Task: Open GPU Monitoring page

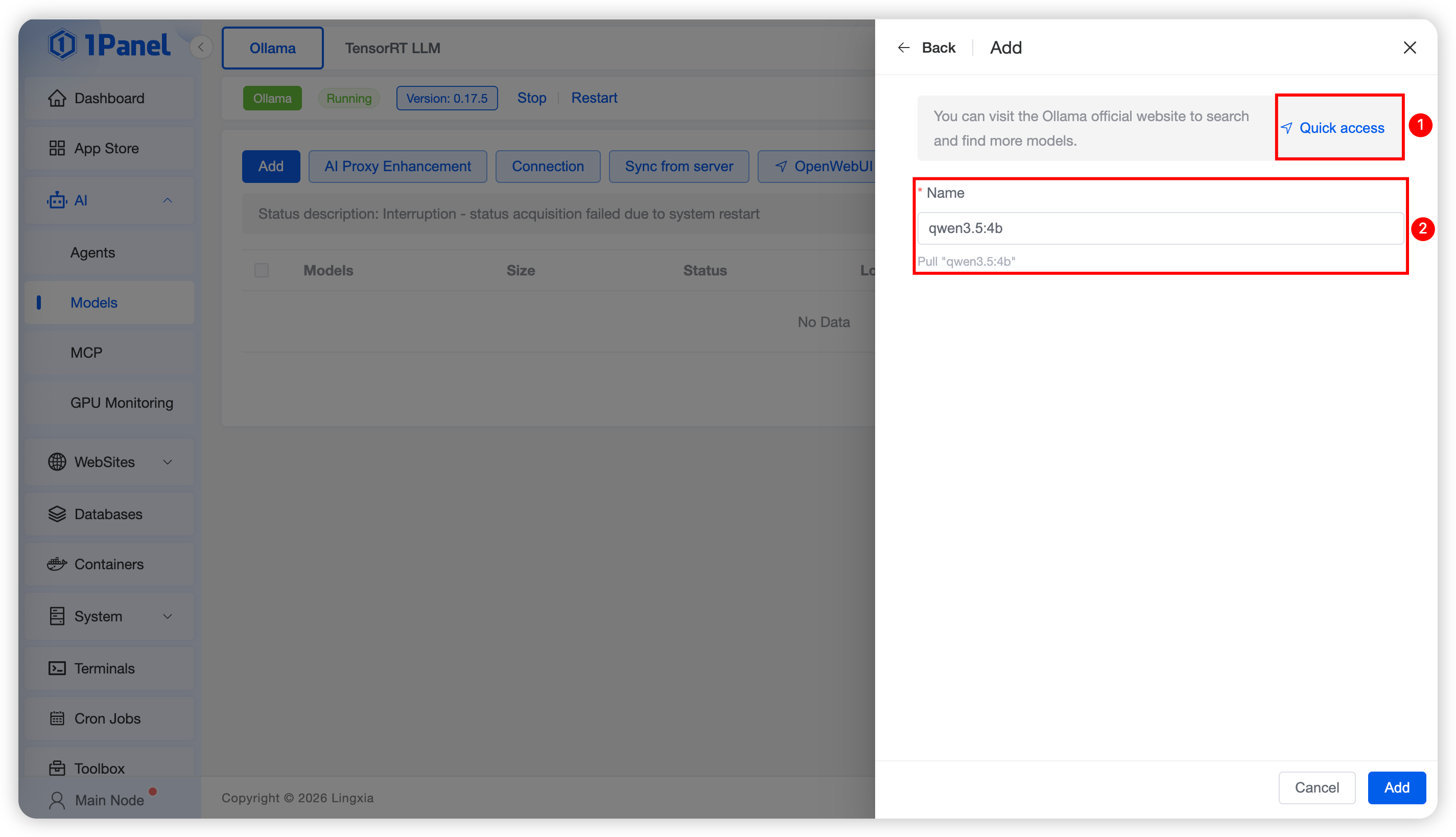Action: 121,403
